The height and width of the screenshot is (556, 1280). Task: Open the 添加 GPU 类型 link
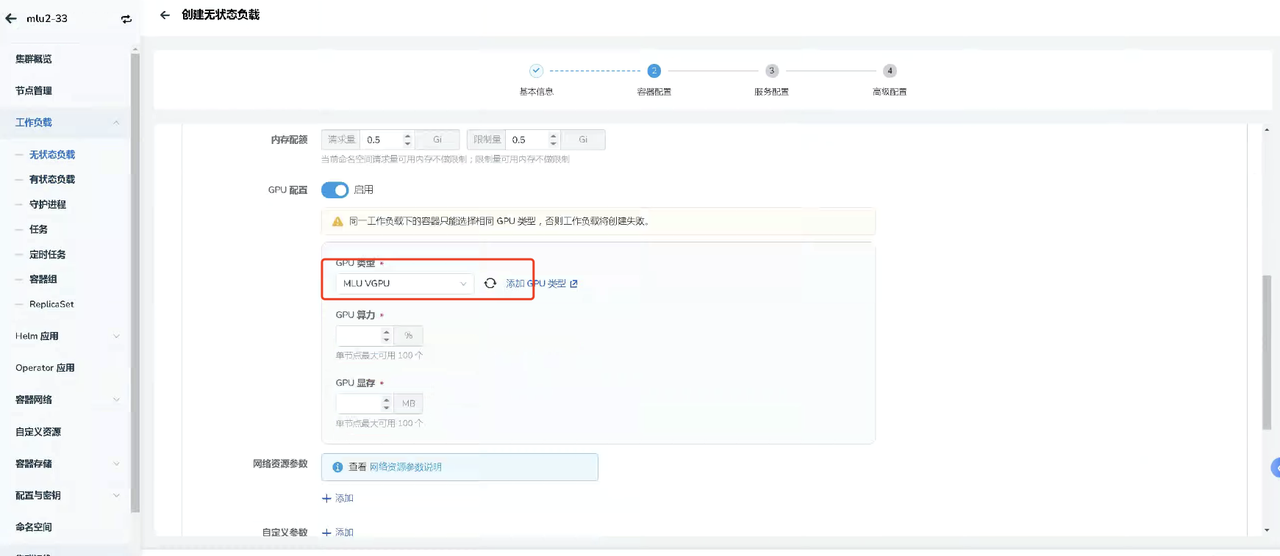(x=541, y=283)
